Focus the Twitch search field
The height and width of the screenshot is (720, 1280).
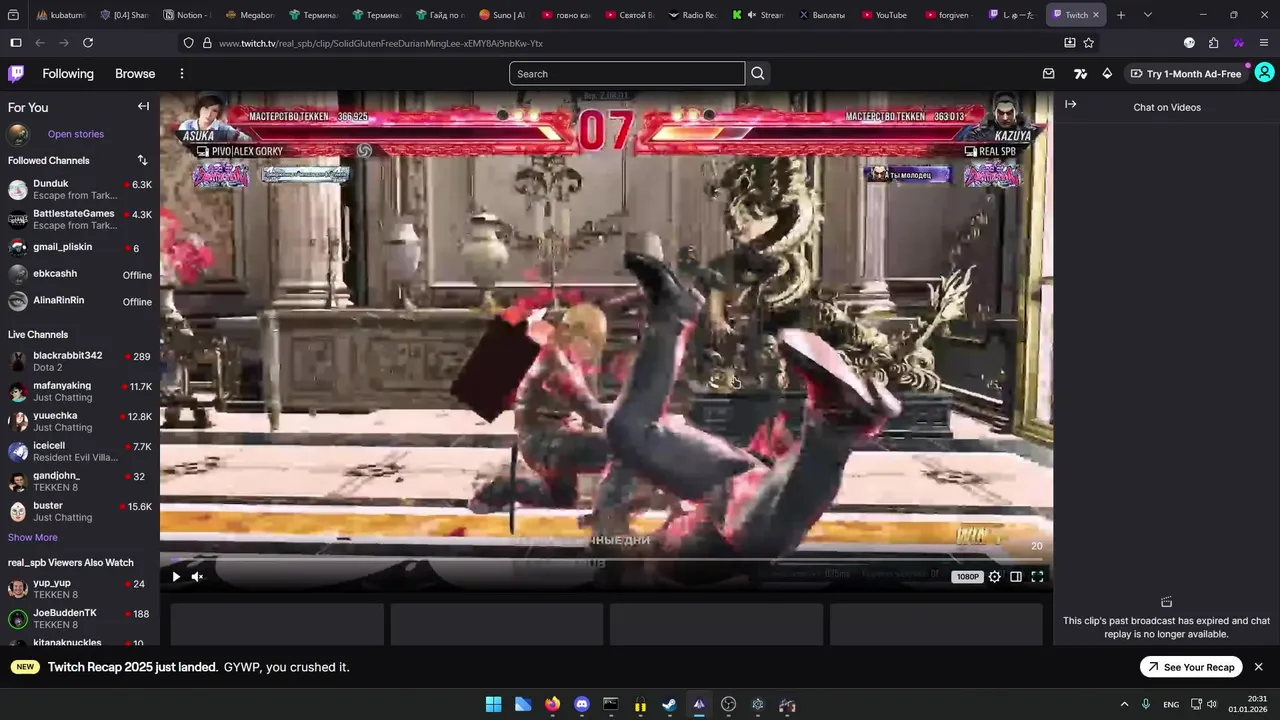coord(627,73)
